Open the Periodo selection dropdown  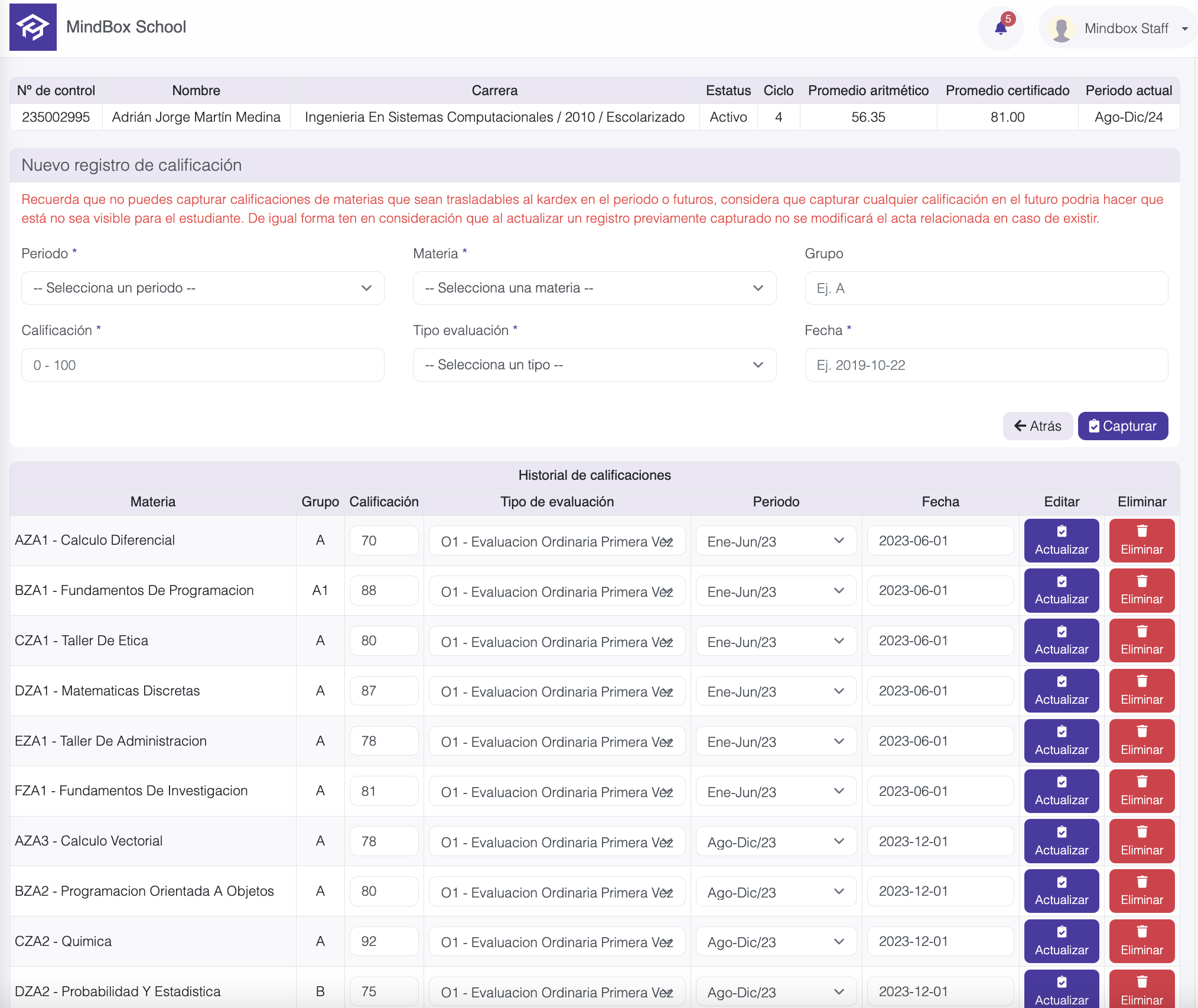click(x=203, y=288)
